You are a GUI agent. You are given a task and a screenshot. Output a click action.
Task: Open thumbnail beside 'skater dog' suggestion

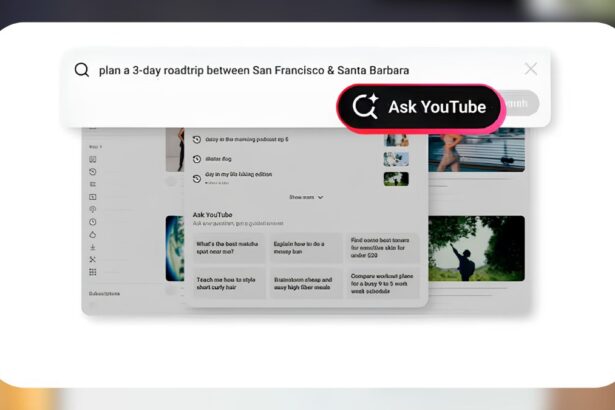pos(396,159)
